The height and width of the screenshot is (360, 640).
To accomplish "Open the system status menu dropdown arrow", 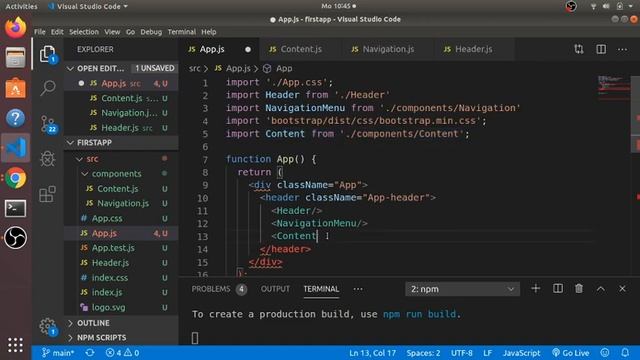I will point(631,7).
